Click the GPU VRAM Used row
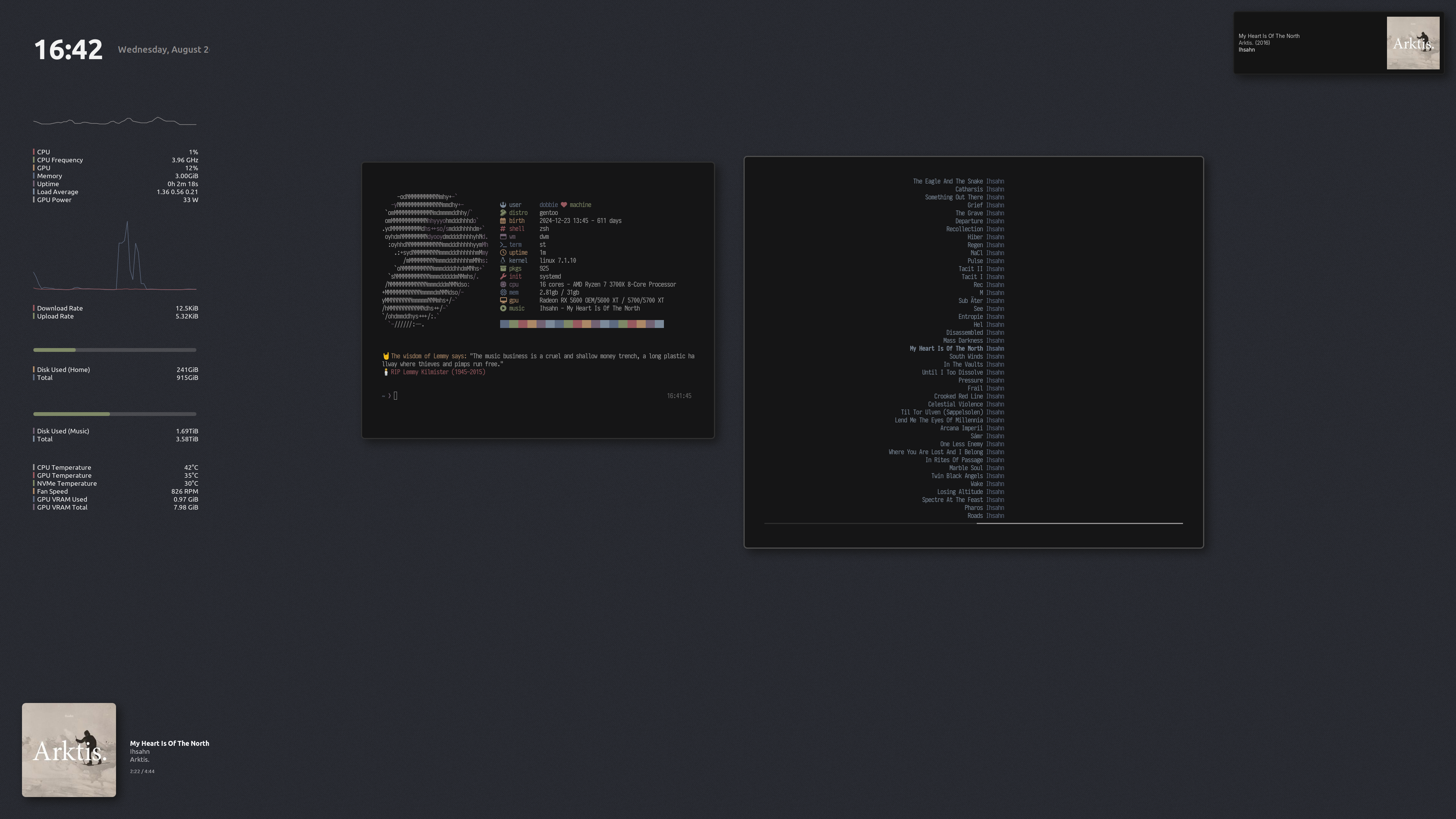 click(x=115, y=499)
